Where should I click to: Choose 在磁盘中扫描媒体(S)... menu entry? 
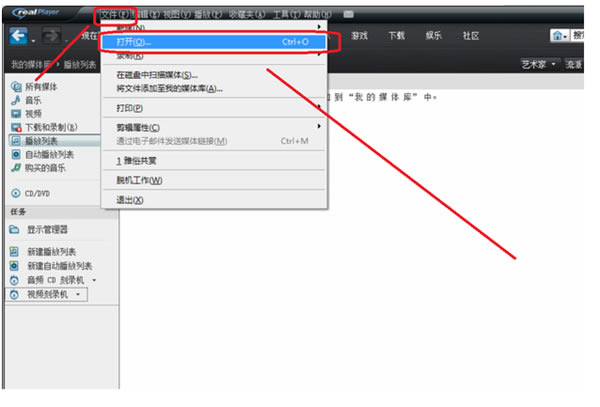pyautogui.click(x=214, y=75)
